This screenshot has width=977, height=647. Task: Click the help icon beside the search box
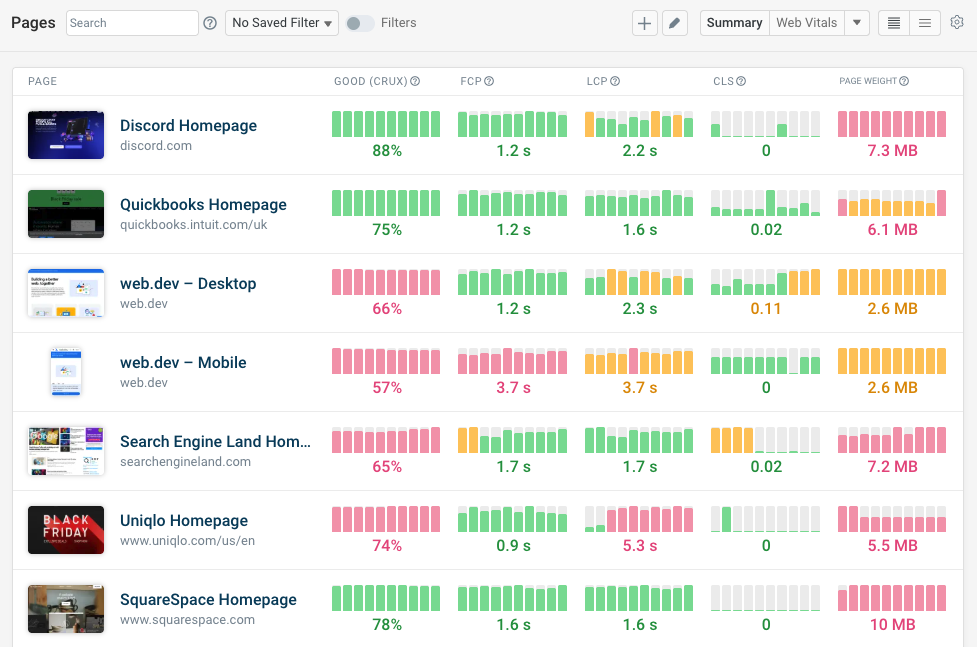click(x=209, y=22)
